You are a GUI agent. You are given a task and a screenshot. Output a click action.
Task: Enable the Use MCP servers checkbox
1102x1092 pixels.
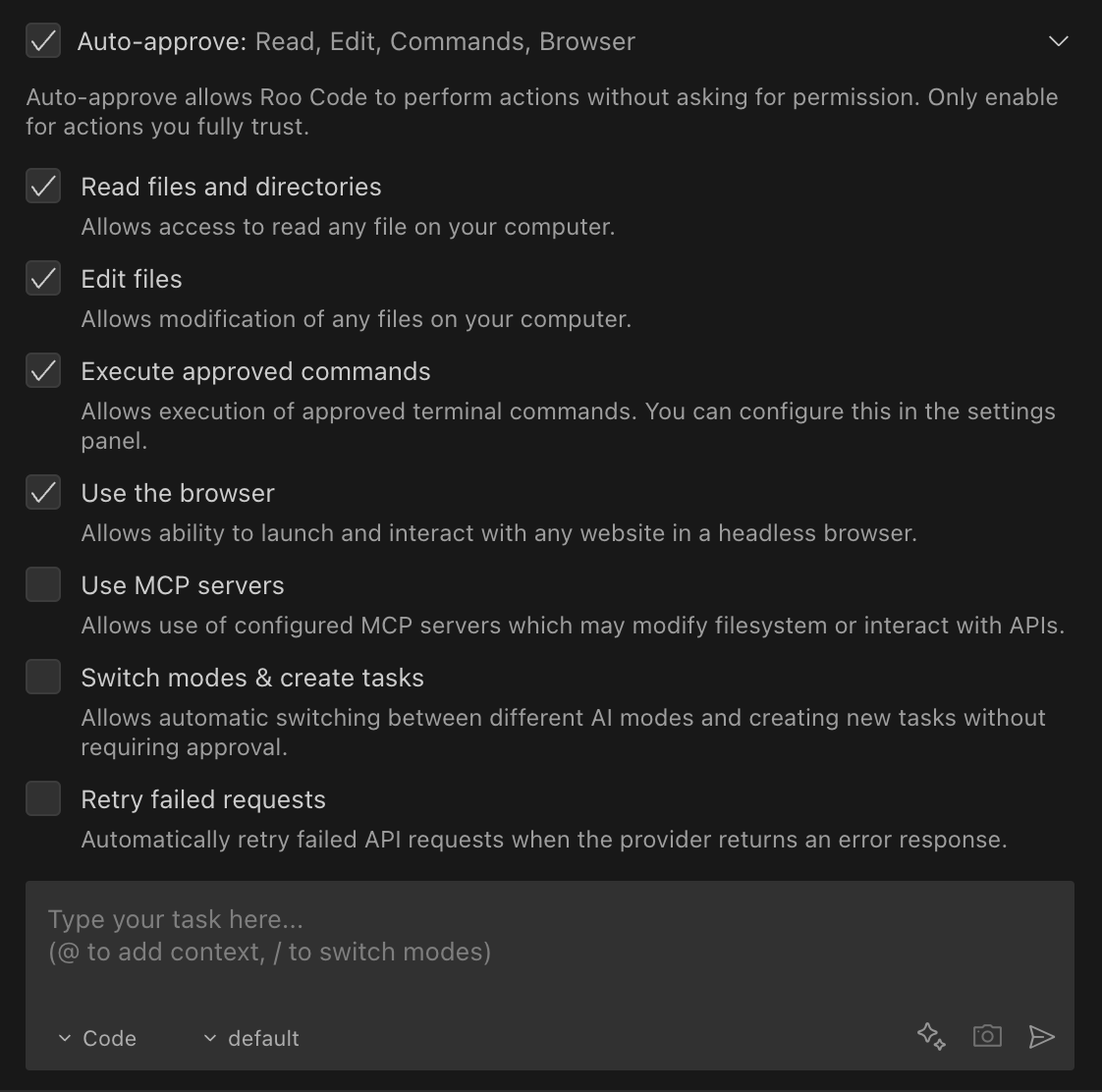(43, 585)
